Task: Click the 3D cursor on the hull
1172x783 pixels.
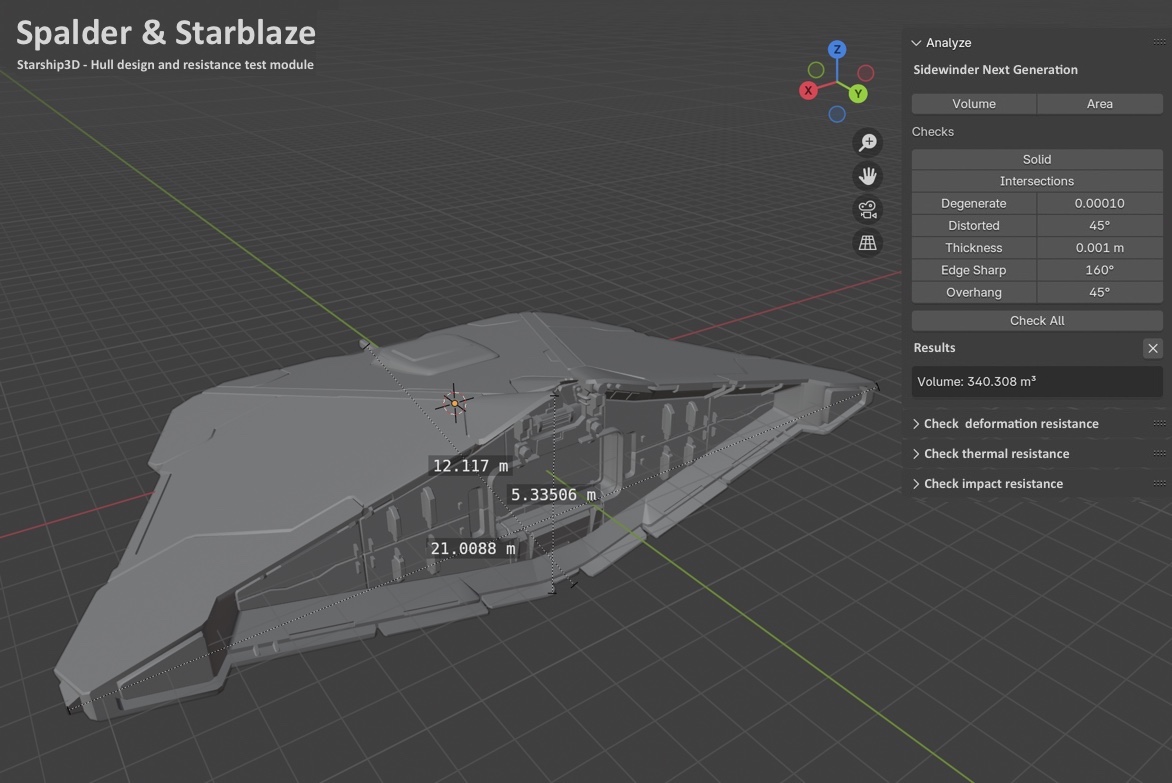Action: coord(454,403)
